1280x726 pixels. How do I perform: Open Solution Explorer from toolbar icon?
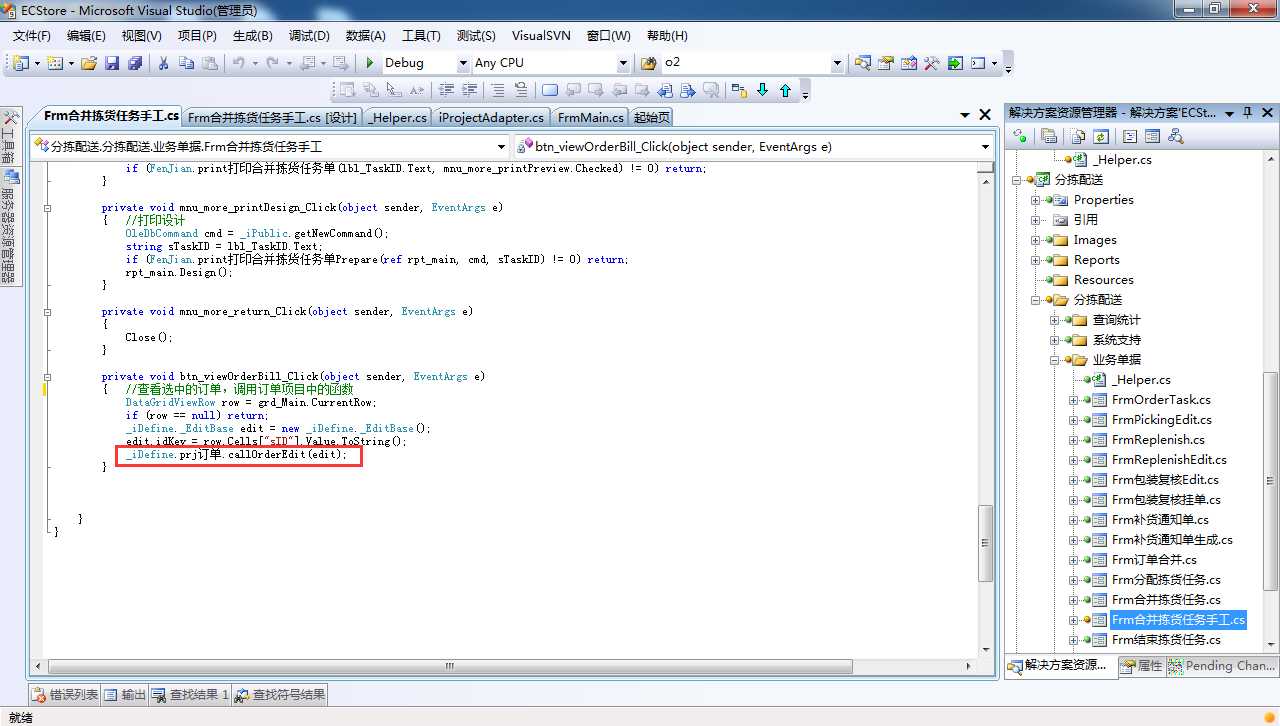[x=863, y=63]
